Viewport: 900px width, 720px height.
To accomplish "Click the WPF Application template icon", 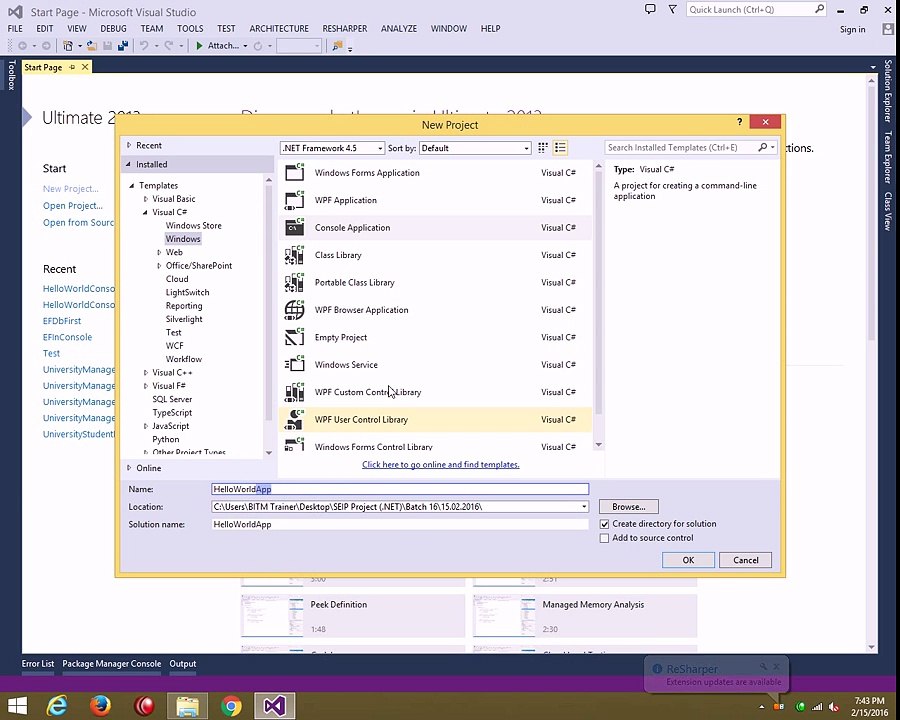I will click(294, 200).
